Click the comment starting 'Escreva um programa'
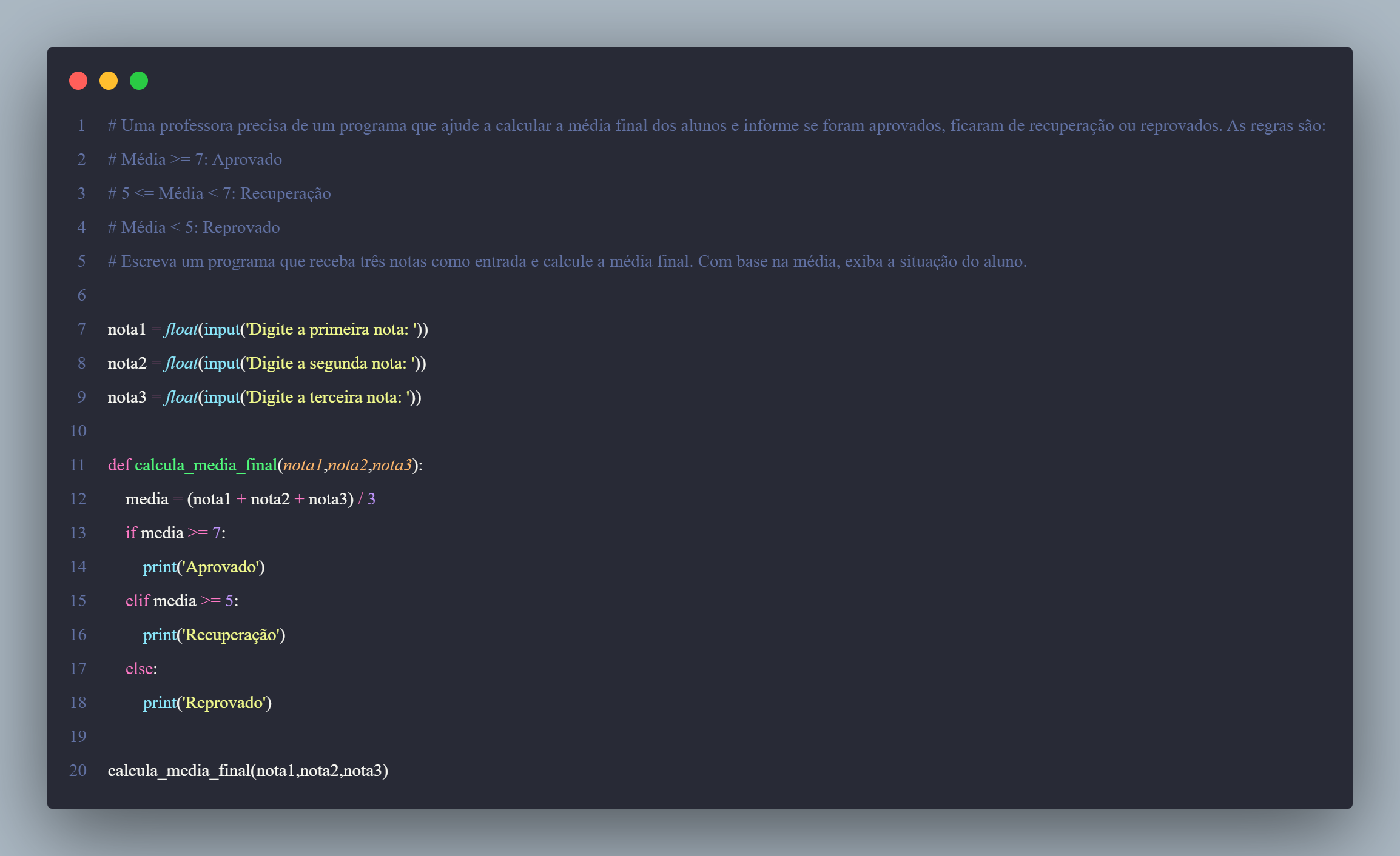The height and width of the screenshot is (856, 1400). pos(567,261)
